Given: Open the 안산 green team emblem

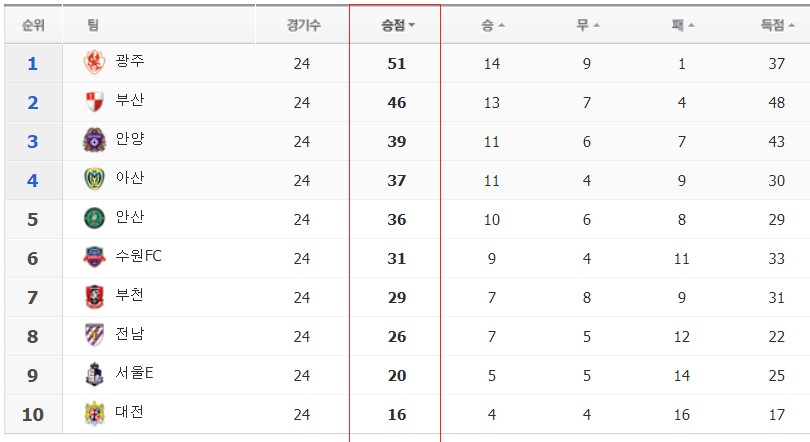Looking at the screenshot, I should point(95,218).
